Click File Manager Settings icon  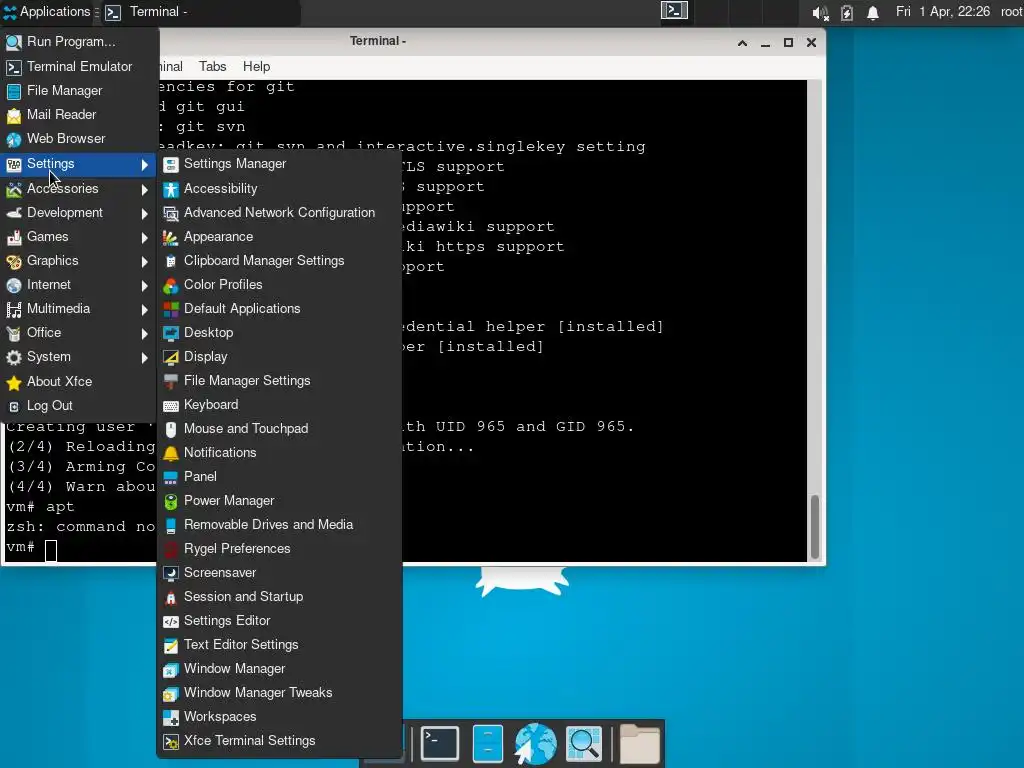coord(170,381)
